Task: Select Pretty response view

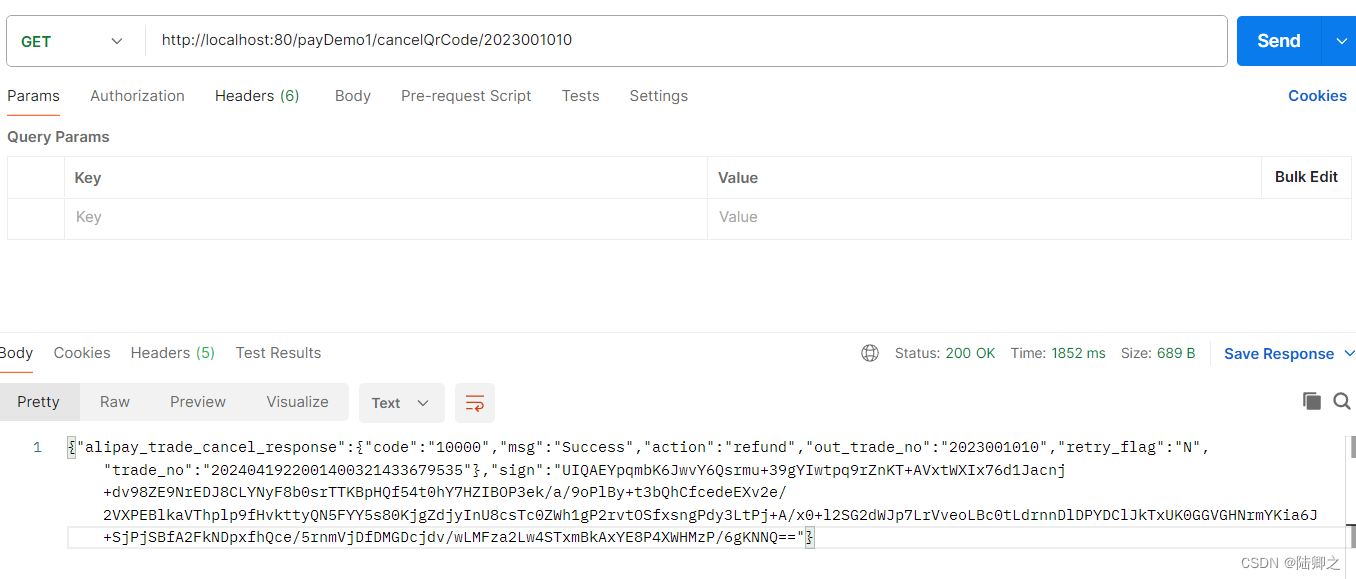Action: pyautogui.click(x=38, y=402)
